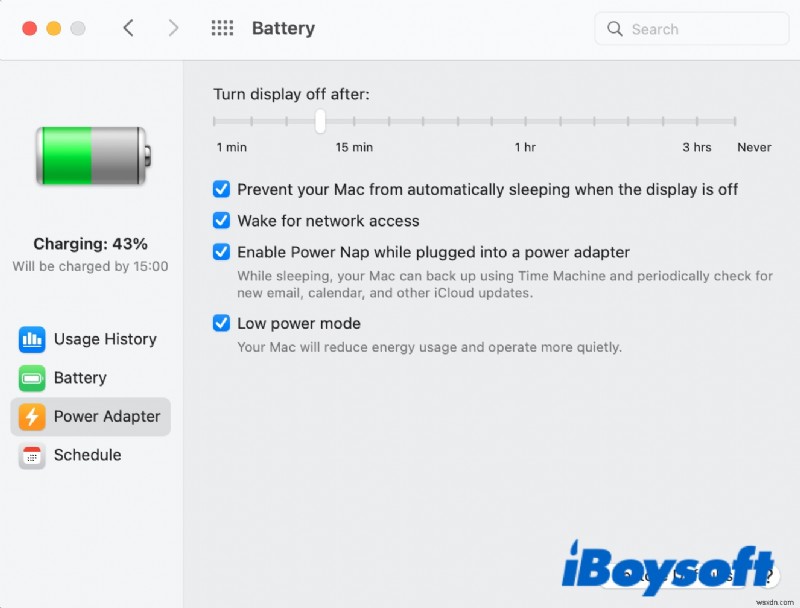Turn off Low power mode
800x608 pixels.
coord(221,323)
